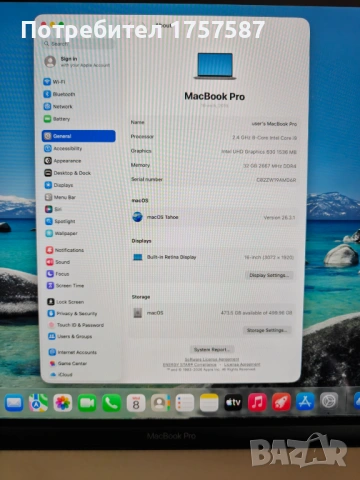The image size is (360, 480).
Task: Select Network in the sidebar
Action: 58,107
